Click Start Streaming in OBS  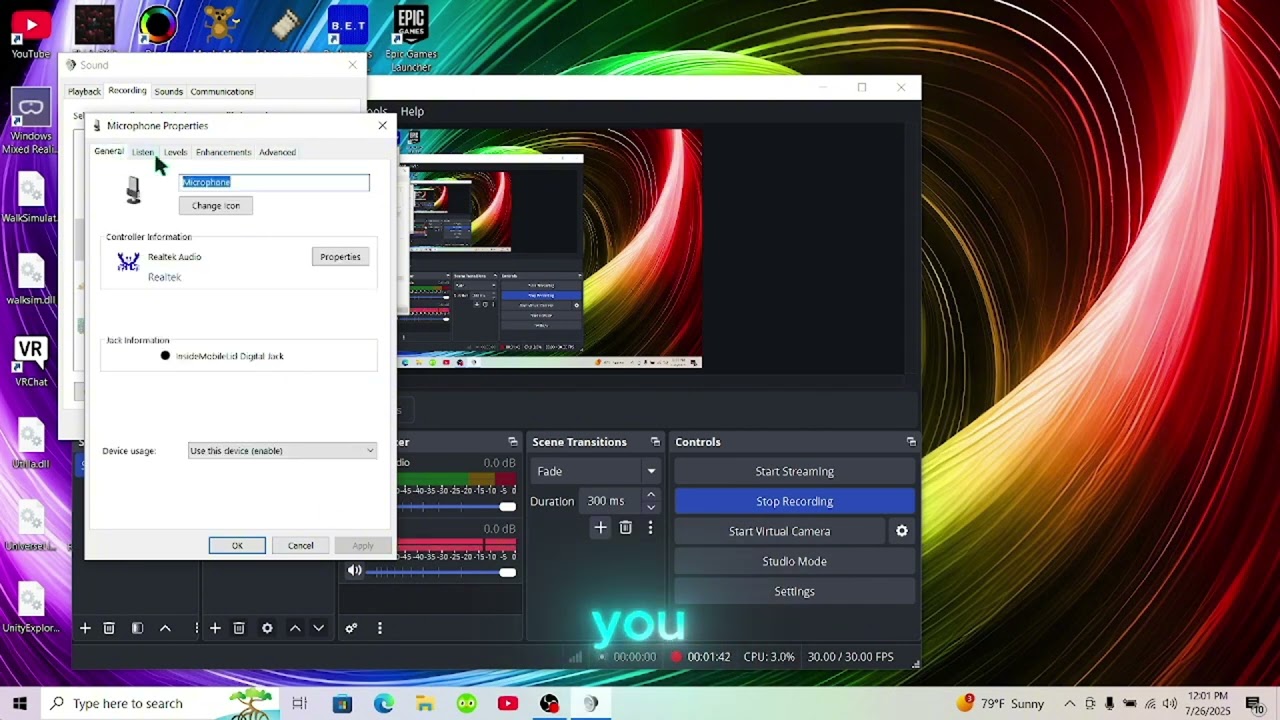[794, 471]
